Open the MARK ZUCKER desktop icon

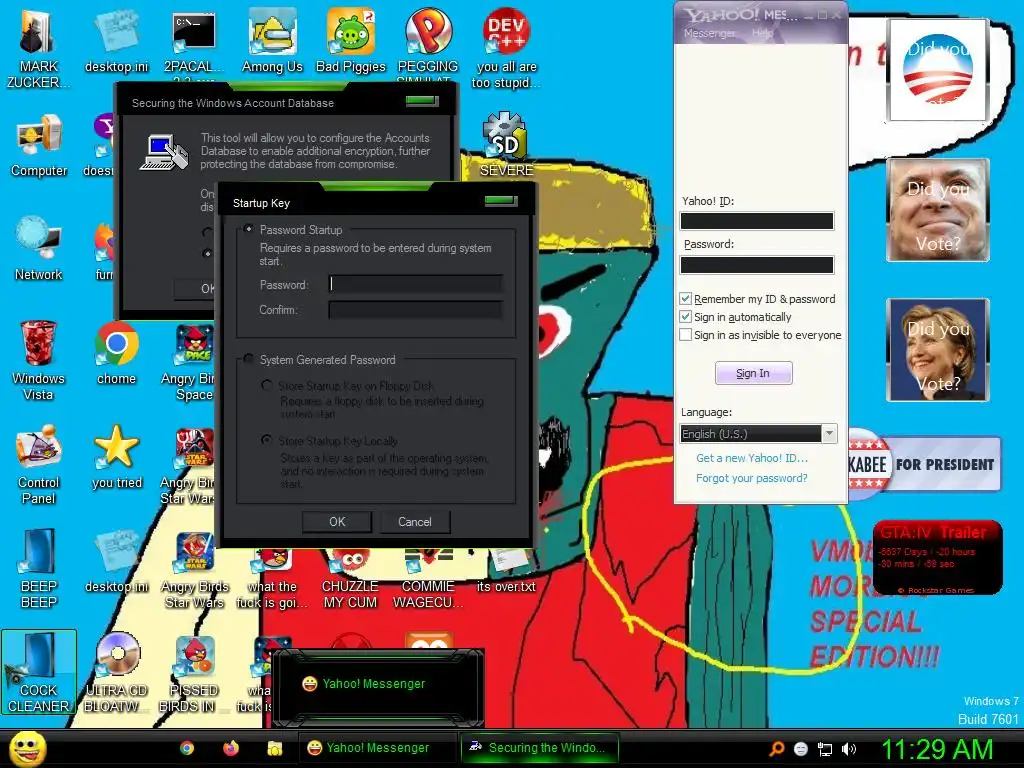click(38, 47)
